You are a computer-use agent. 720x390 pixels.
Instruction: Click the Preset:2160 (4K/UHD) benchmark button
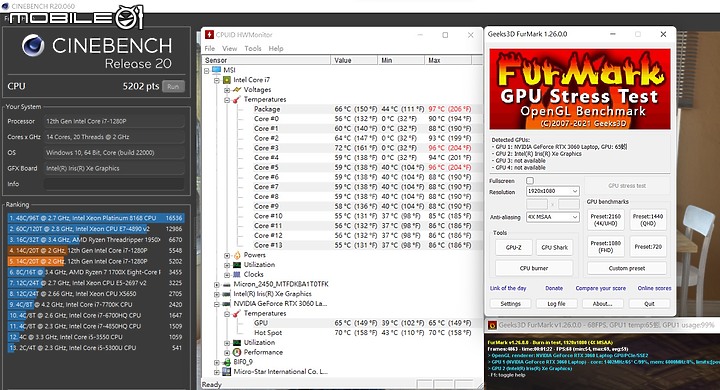pos(606,220)
